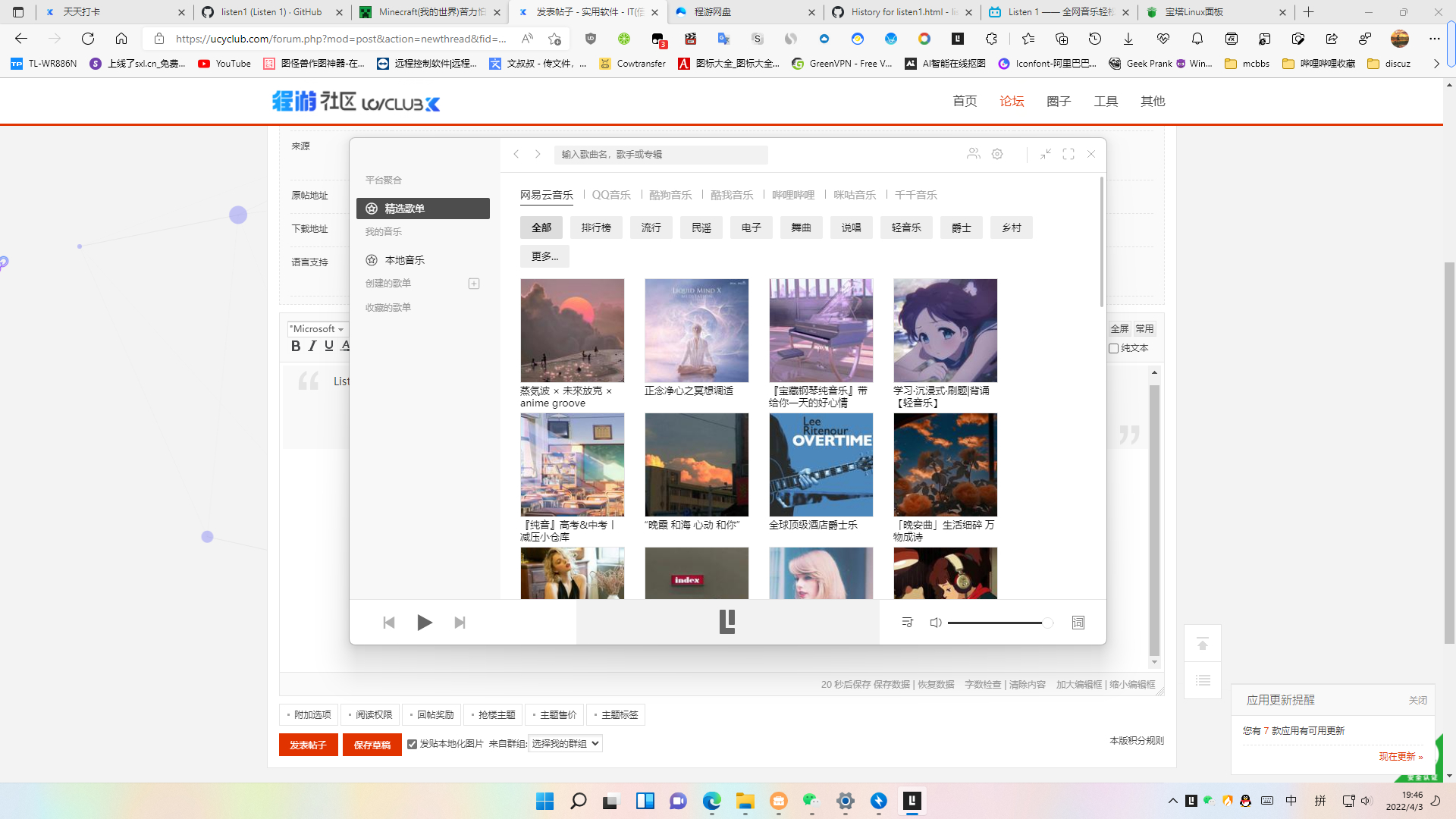Go back with Listen1 left chevron
The height and width of the screenshot is (819, 1456).
click(x=516, y=154)
